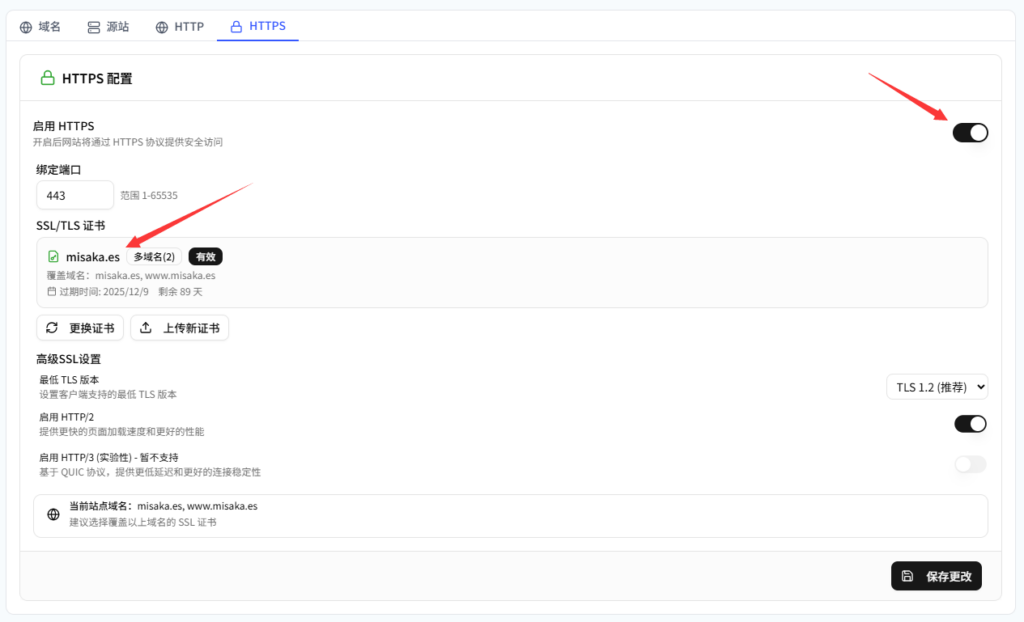This screenshot has height=622, width=1024.
Task: Click the green lock icon beside HTTPS 配置
Action: pos(47,78)
